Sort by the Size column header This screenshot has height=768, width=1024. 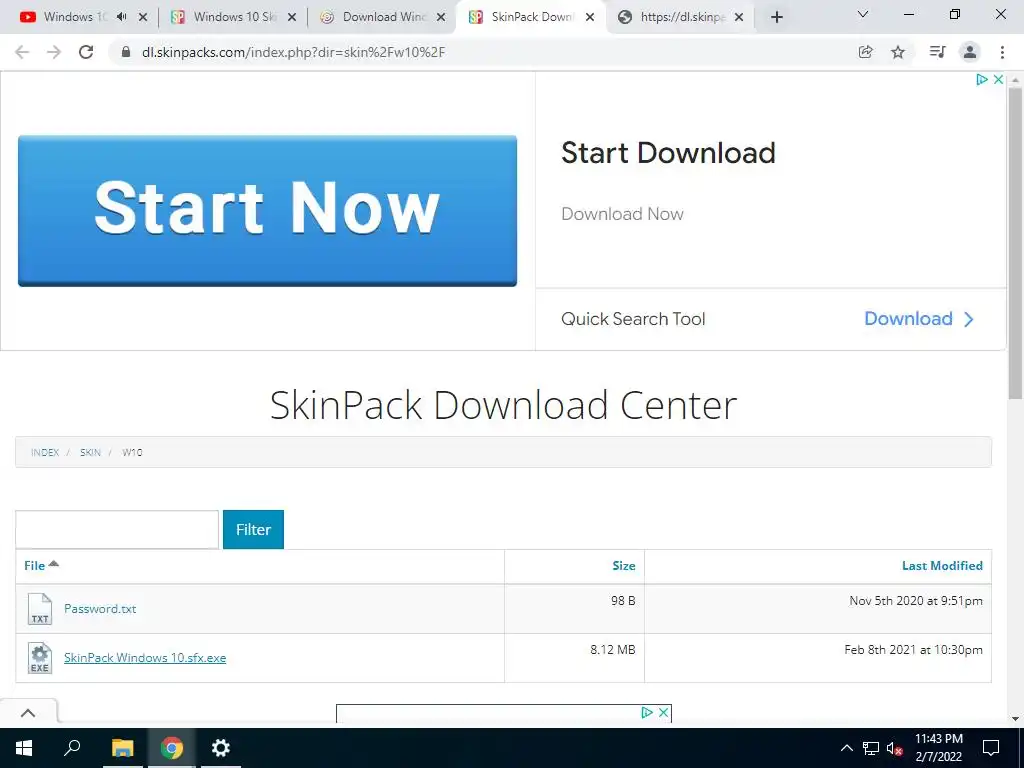pos(624,566)
